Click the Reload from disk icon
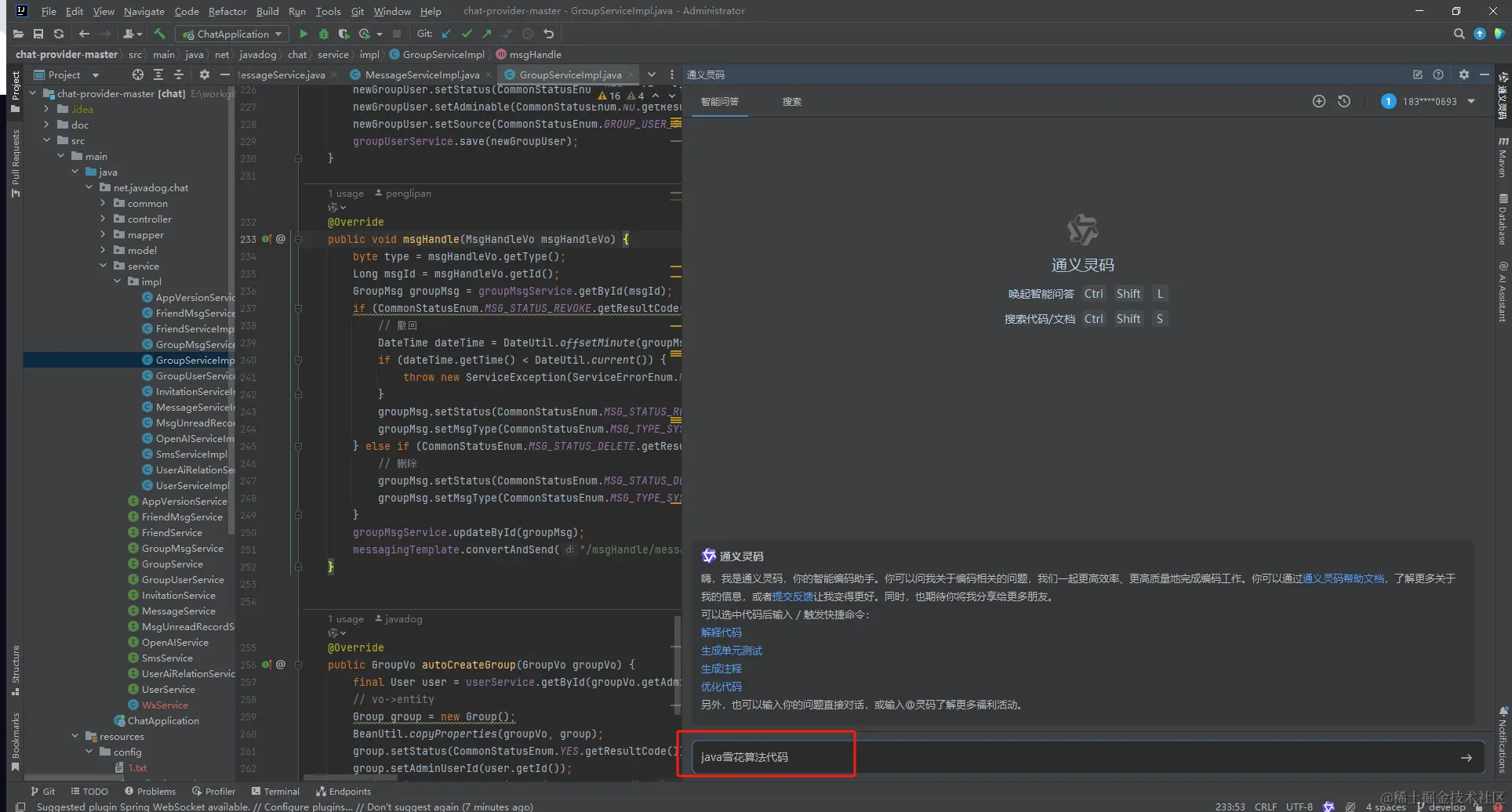The height and width of the screenshot is (812, 1512). pos(59,34)
